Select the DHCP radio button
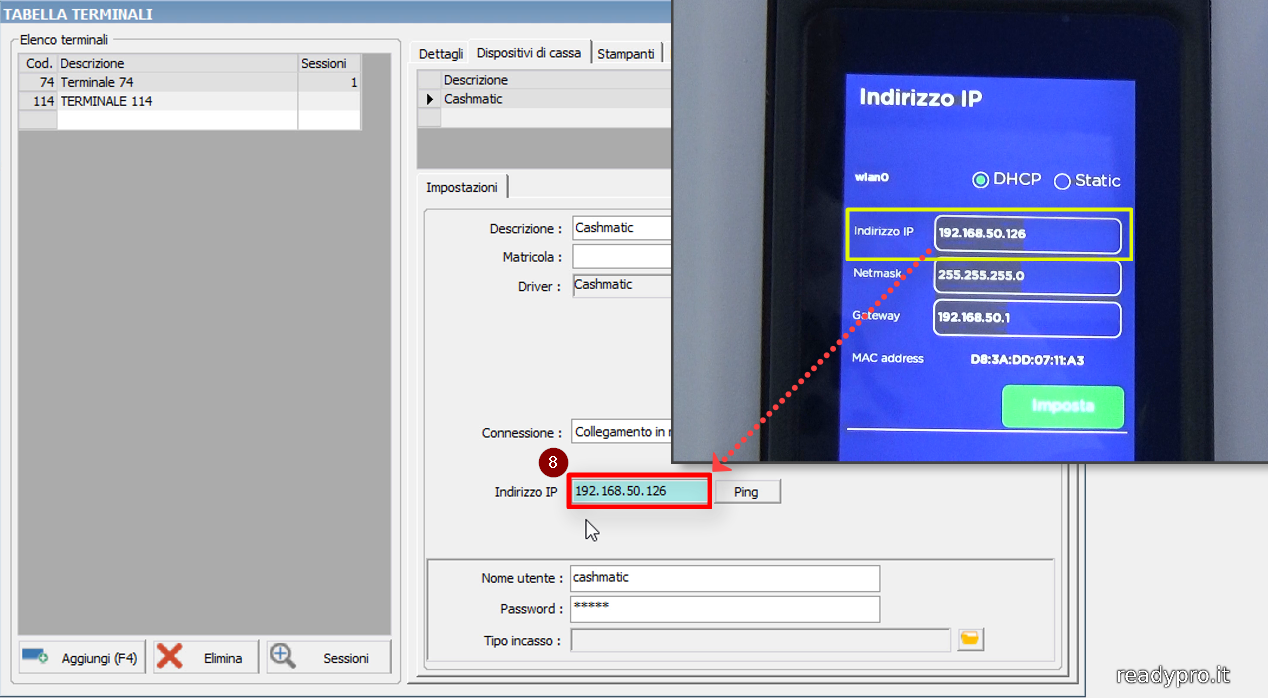The height and width of the screenshot is (698, 1268). coord(981,181)
